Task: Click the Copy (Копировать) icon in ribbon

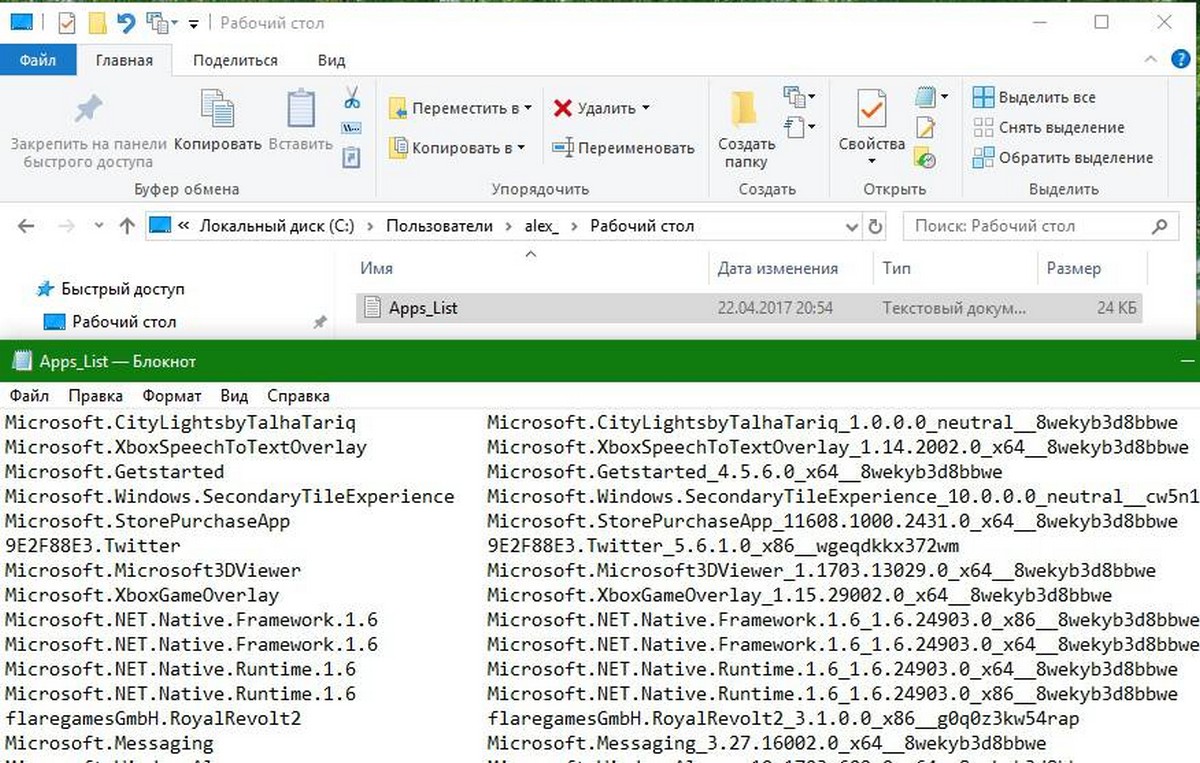Action: pos(217,110)
